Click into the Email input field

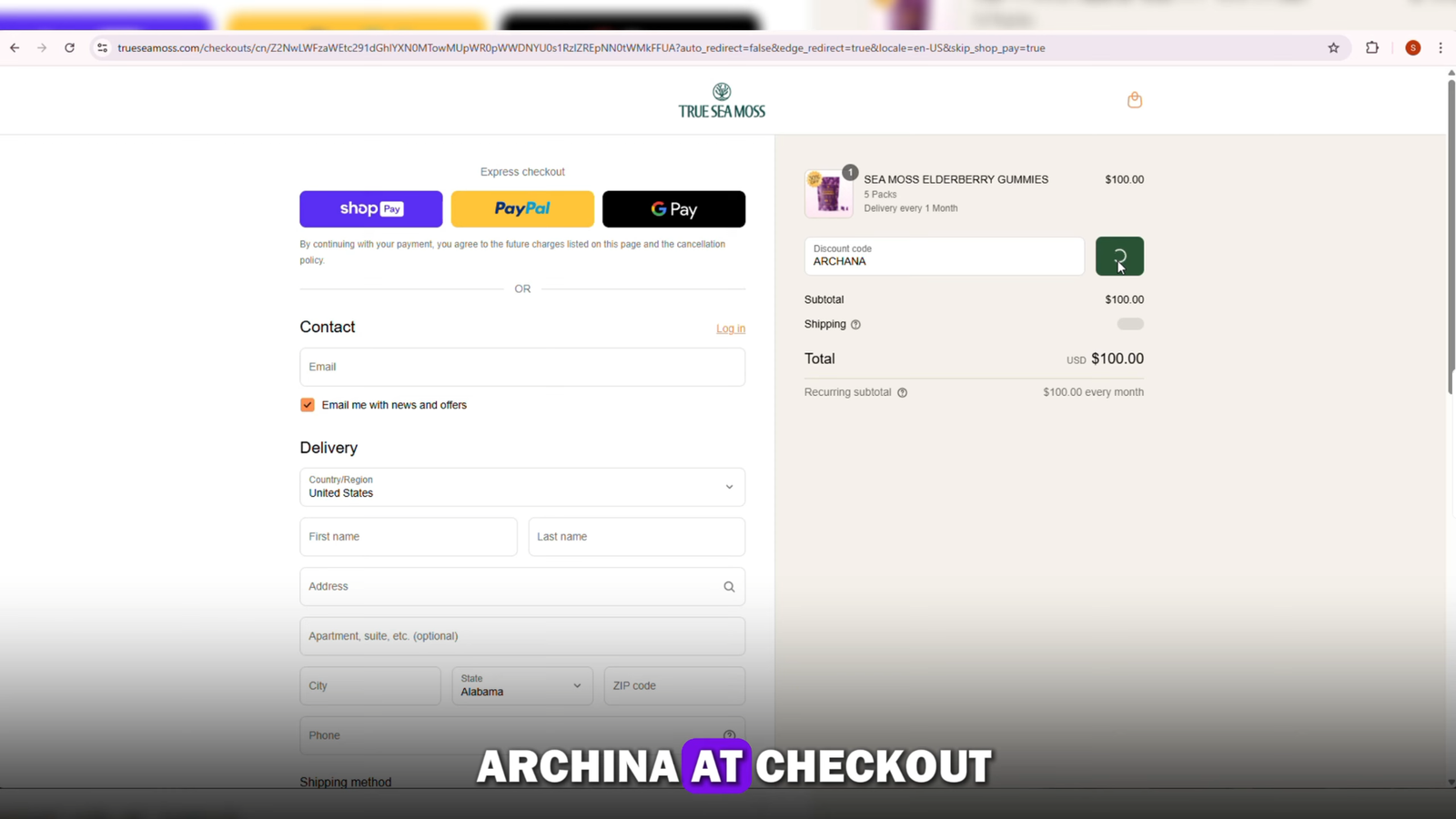tap(522, 367)
